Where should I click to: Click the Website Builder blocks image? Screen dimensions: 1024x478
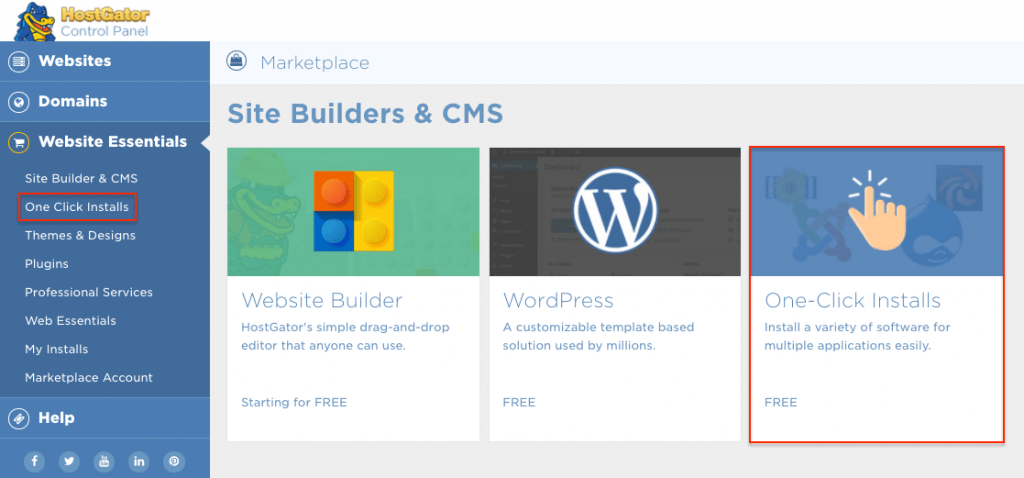pos(353,212)
